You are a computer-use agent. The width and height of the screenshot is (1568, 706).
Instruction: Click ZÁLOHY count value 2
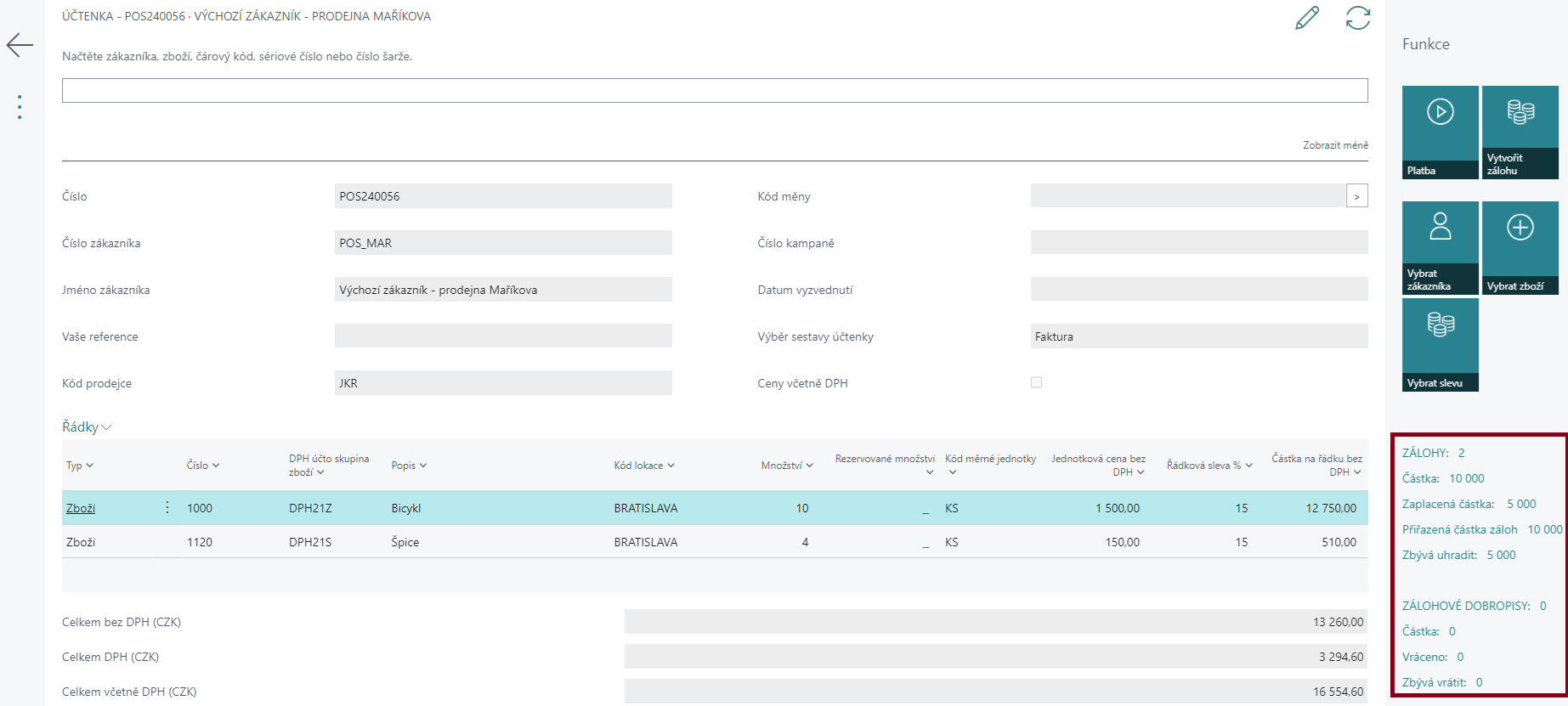[x=1462, y=453]
